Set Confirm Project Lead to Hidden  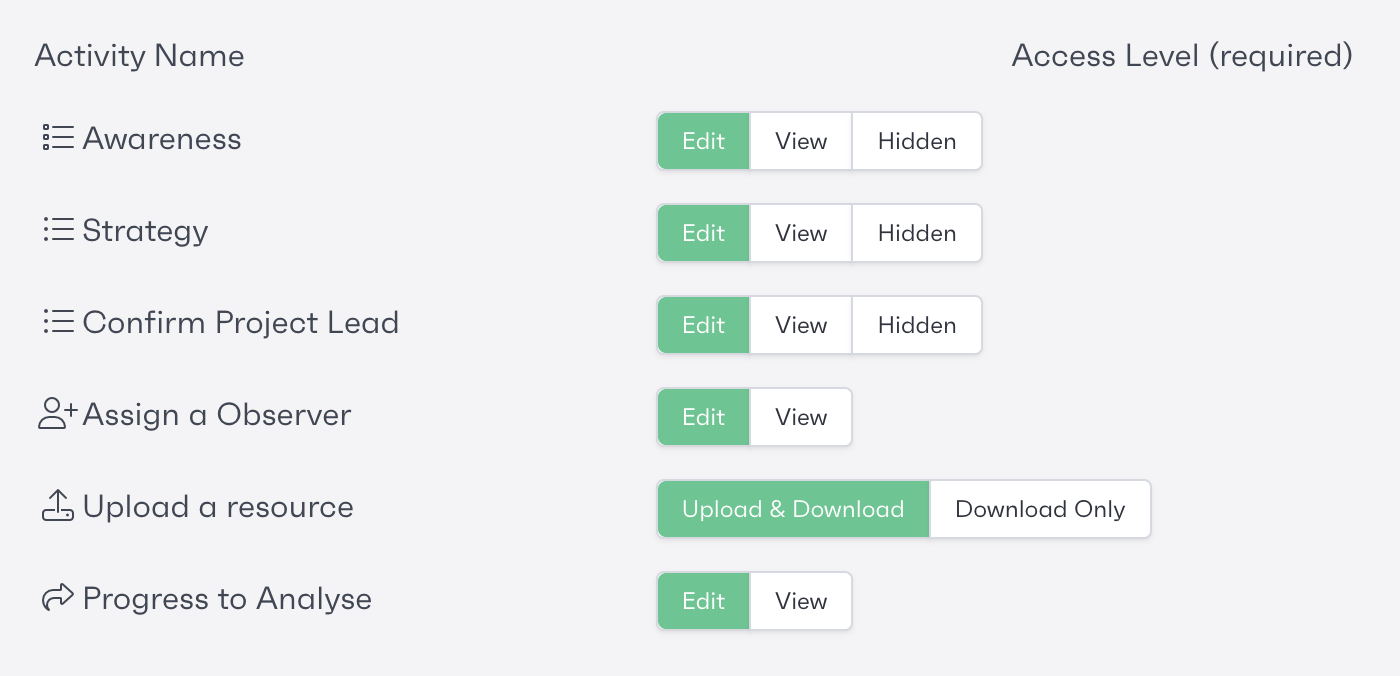tap(916, 325)
